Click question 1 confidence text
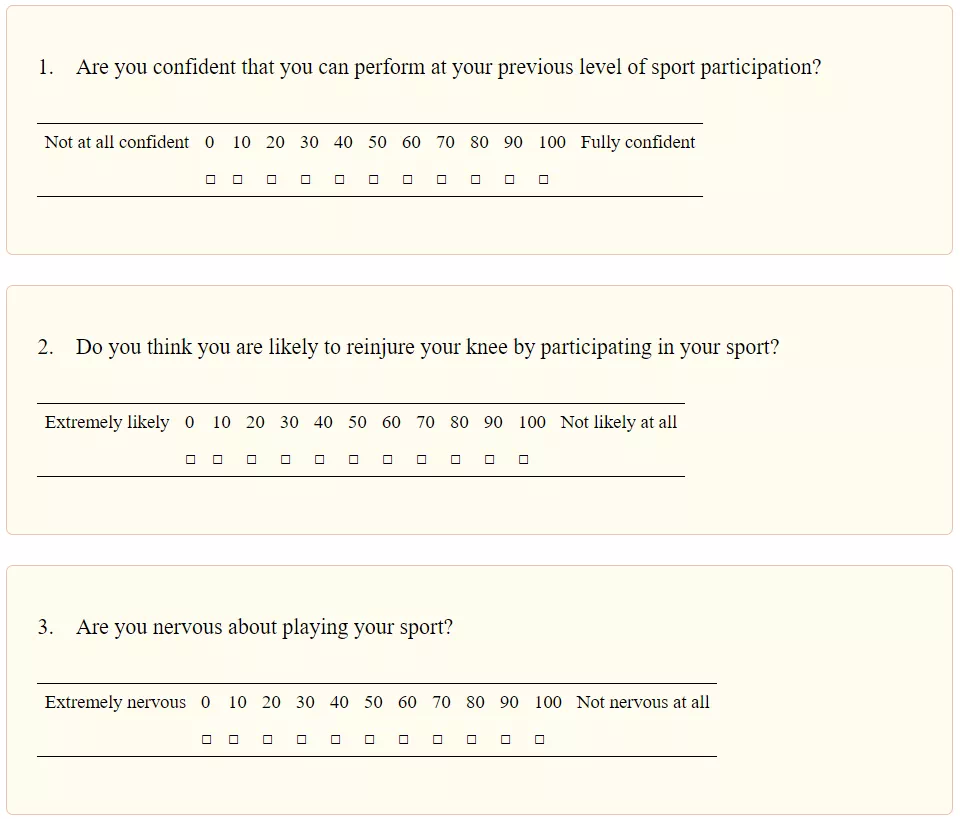960x819 pixels. pos(448,68)
